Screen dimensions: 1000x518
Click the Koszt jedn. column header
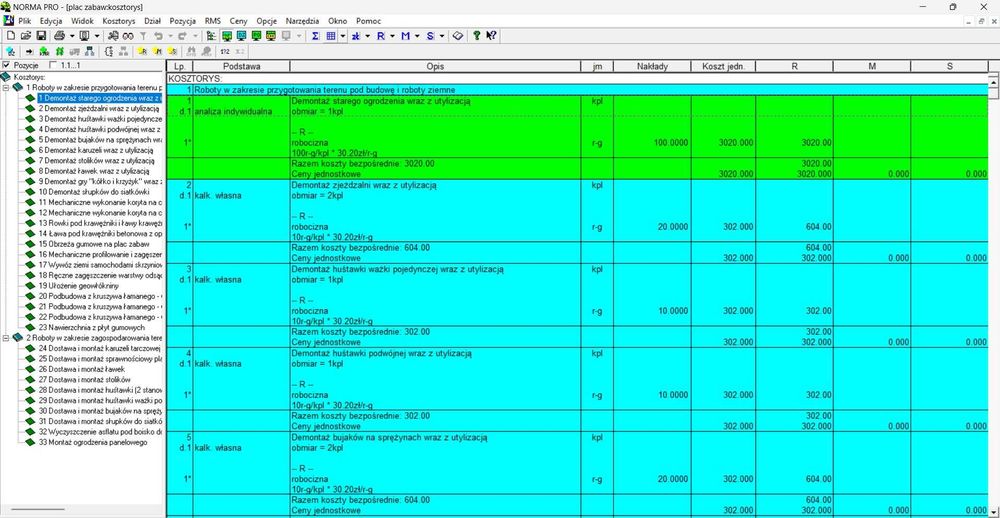(x=723, y=66)
